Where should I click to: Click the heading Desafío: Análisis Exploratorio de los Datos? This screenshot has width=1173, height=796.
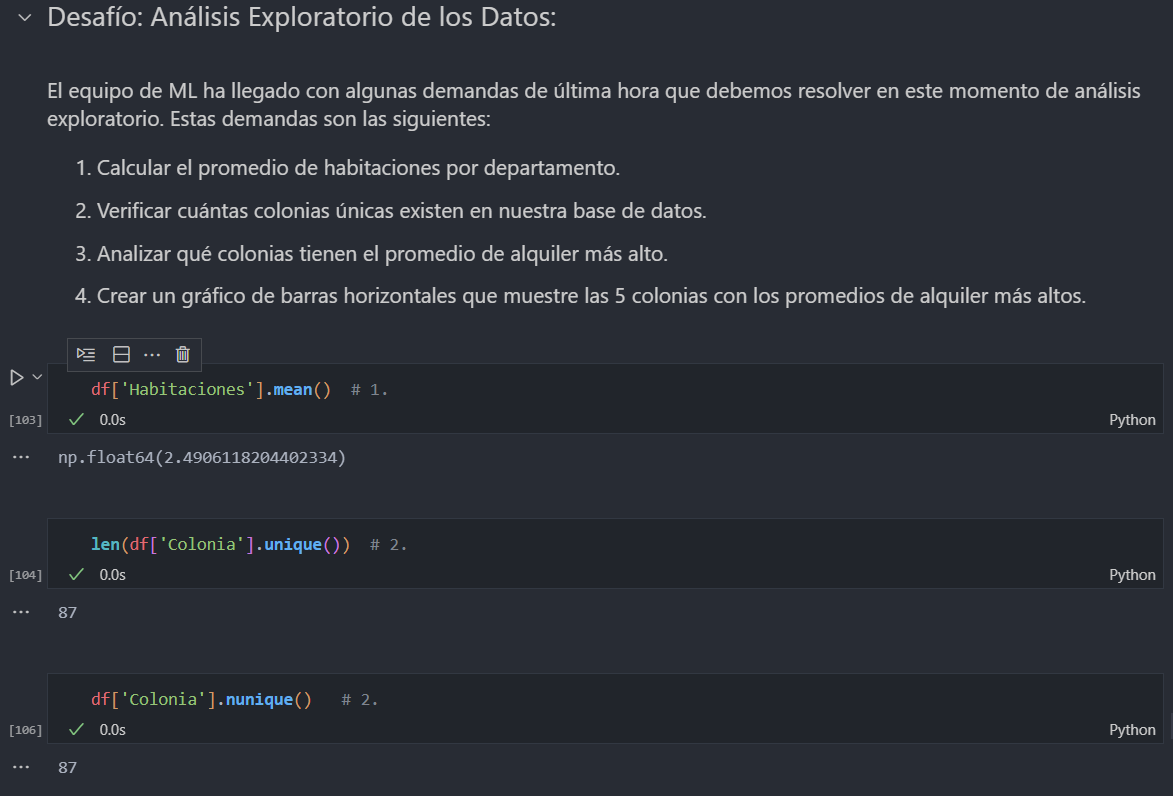[x=301, y=17]
